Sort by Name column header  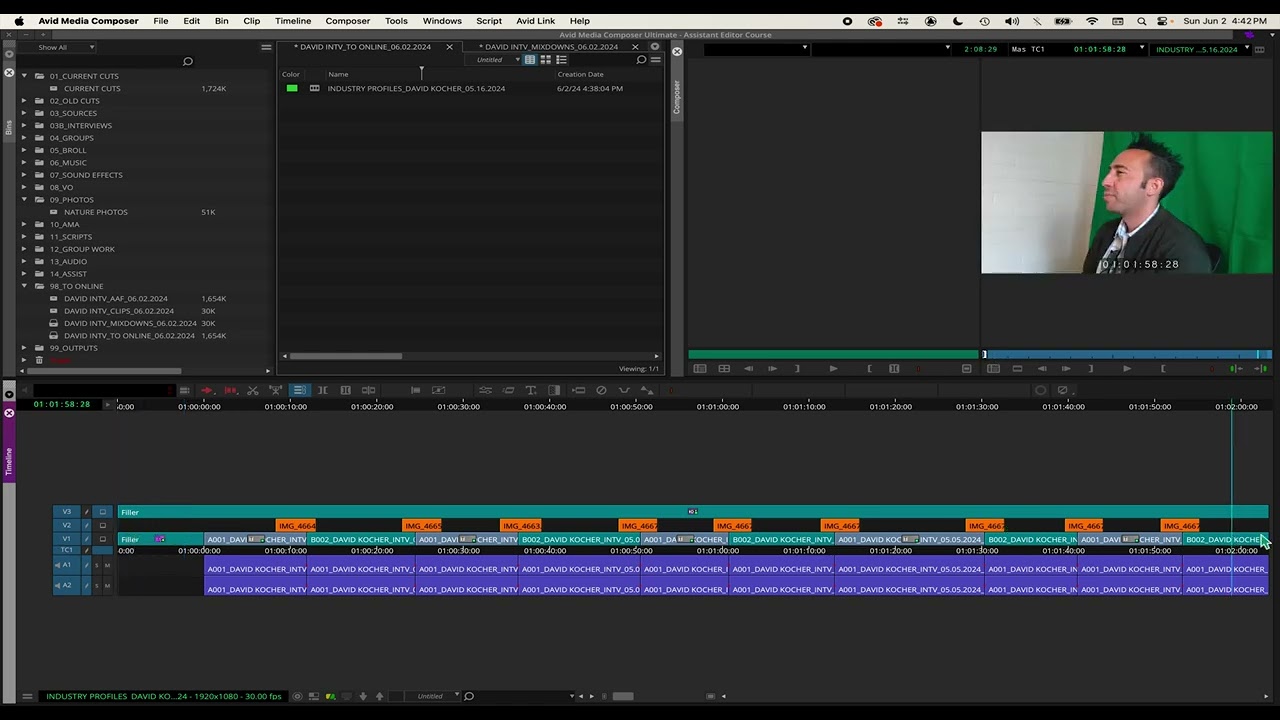click(339, 74)
